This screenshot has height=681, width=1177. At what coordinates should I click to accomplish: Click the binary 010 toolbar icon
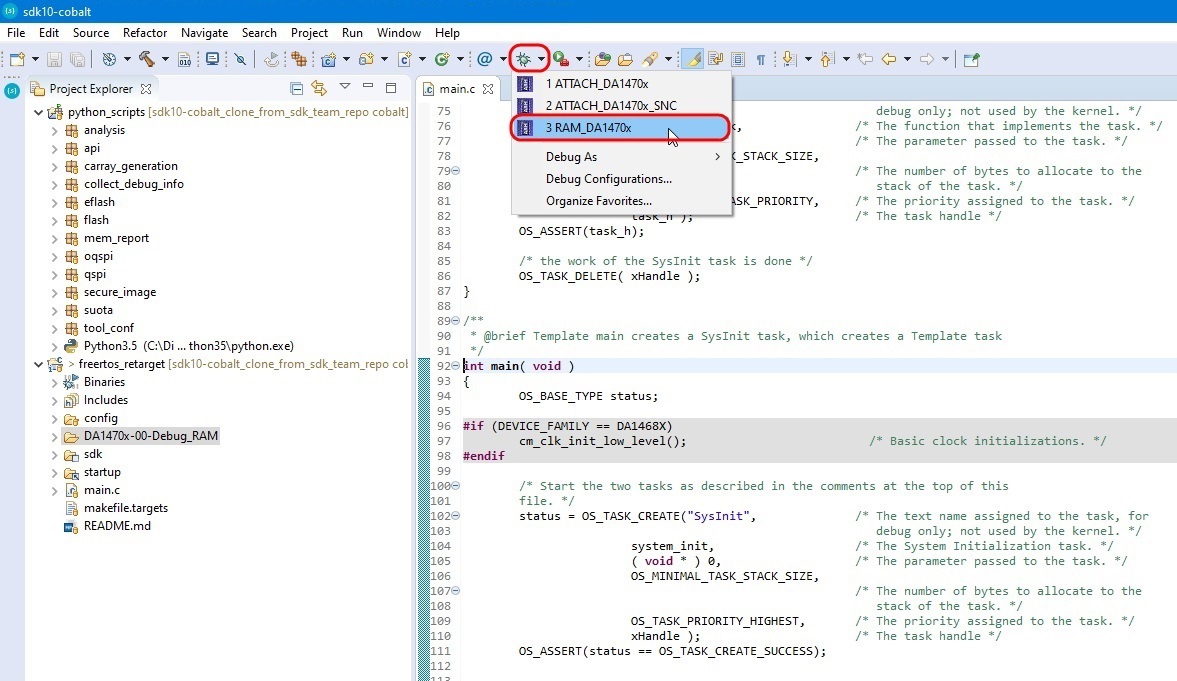click(185, 59)
